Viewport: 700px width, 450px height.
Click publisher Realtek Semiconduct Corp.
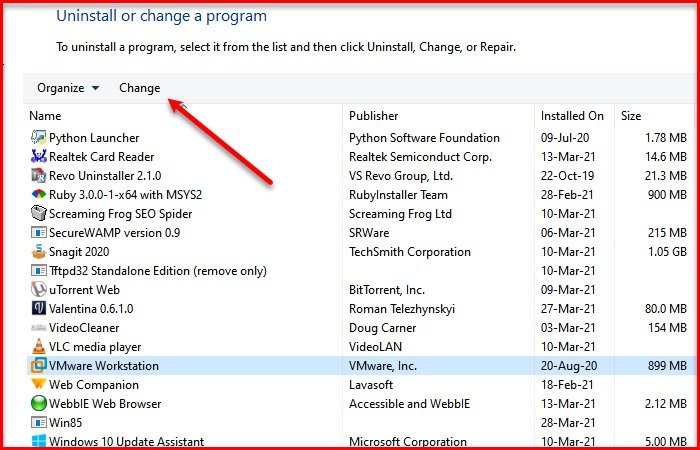coord(421,157)
